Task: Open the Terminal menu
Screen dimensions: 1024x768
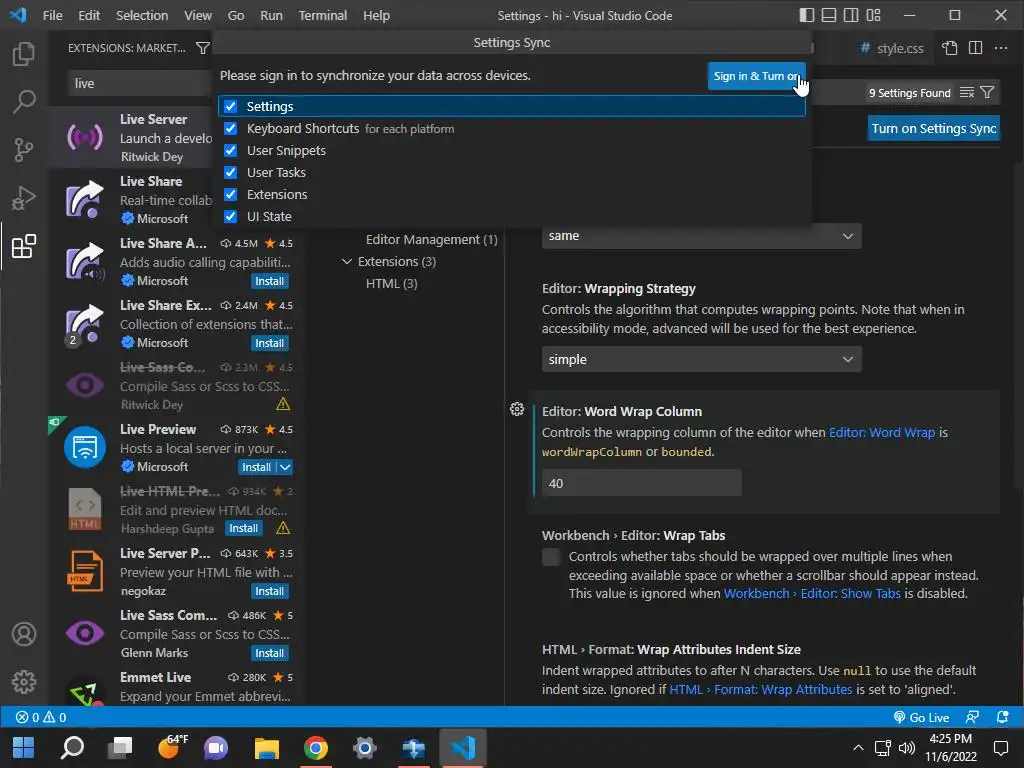Action: [x=323, y=15]
